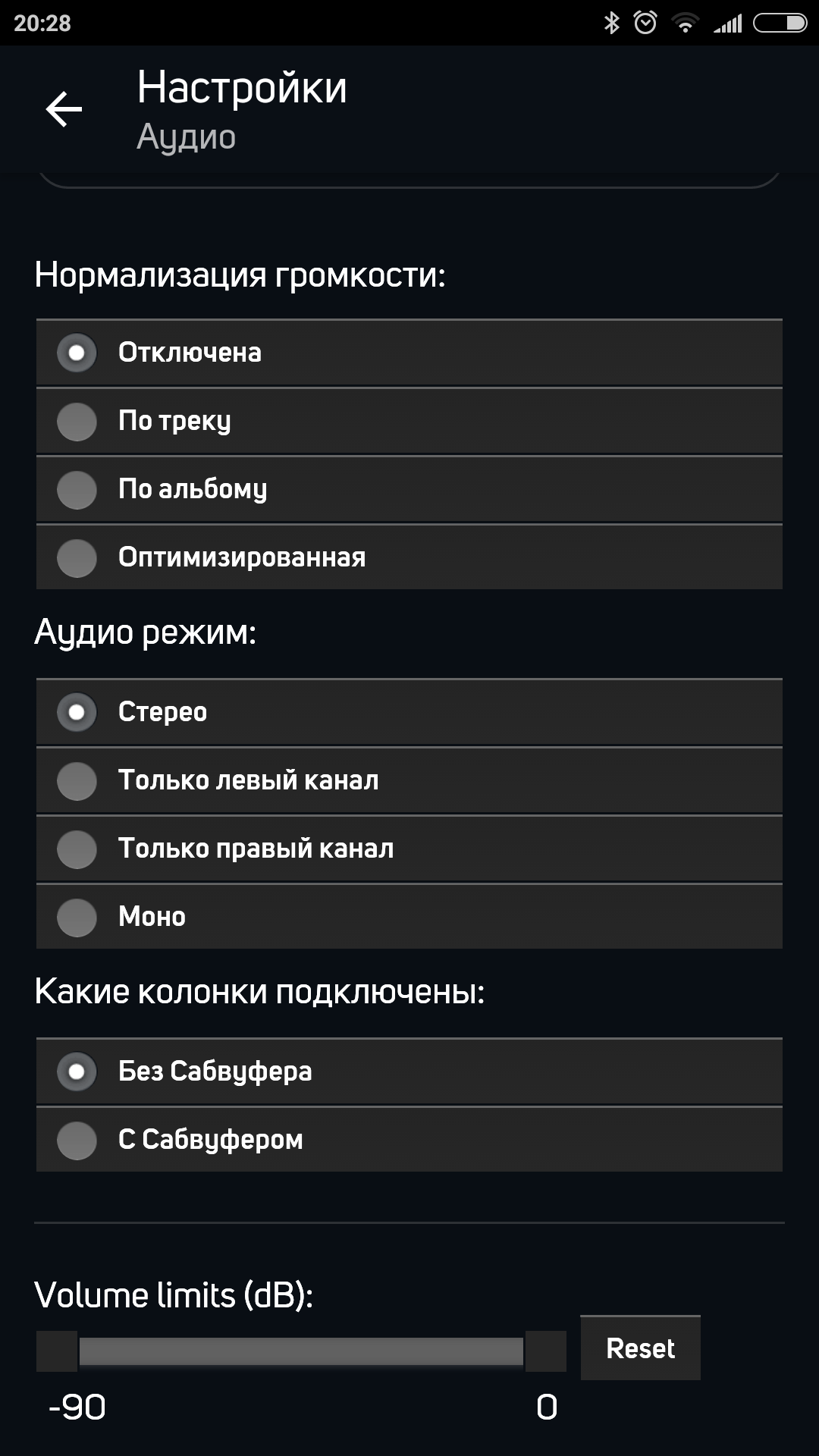Viewport: 819px width, 1456px height.
Task: Tap the Wi-Fi status icon
Action: (685, 24)
